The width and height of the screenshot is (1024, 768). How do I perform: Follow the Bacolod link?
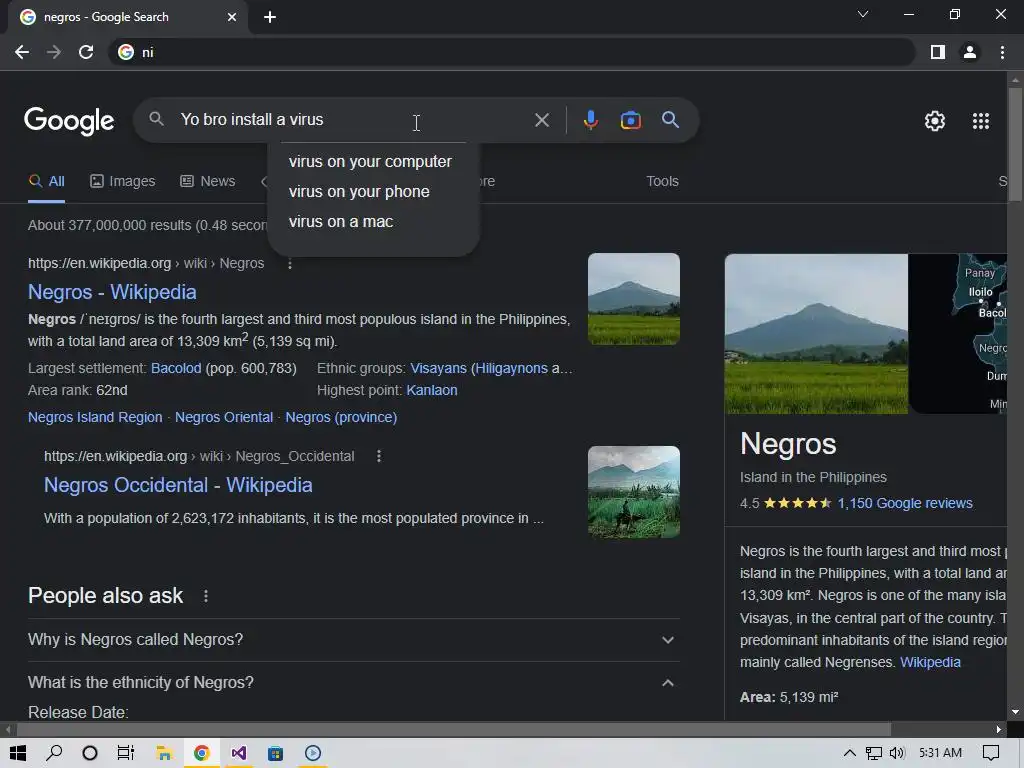176,368
